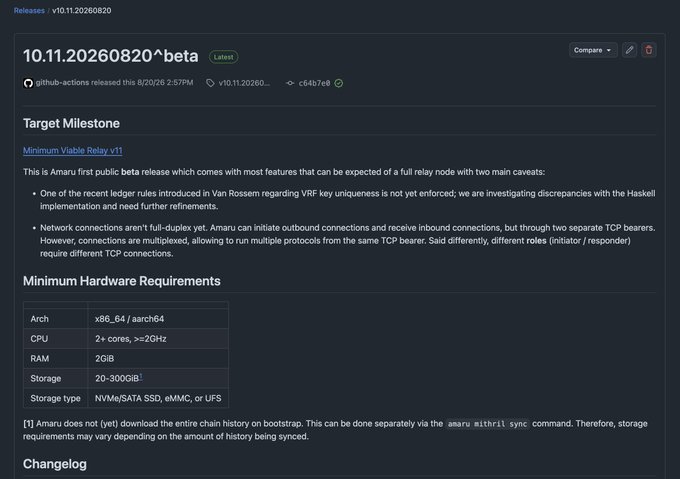The image size is (680, 479).
Task: Select the CPU table cell
Action: 56,339
